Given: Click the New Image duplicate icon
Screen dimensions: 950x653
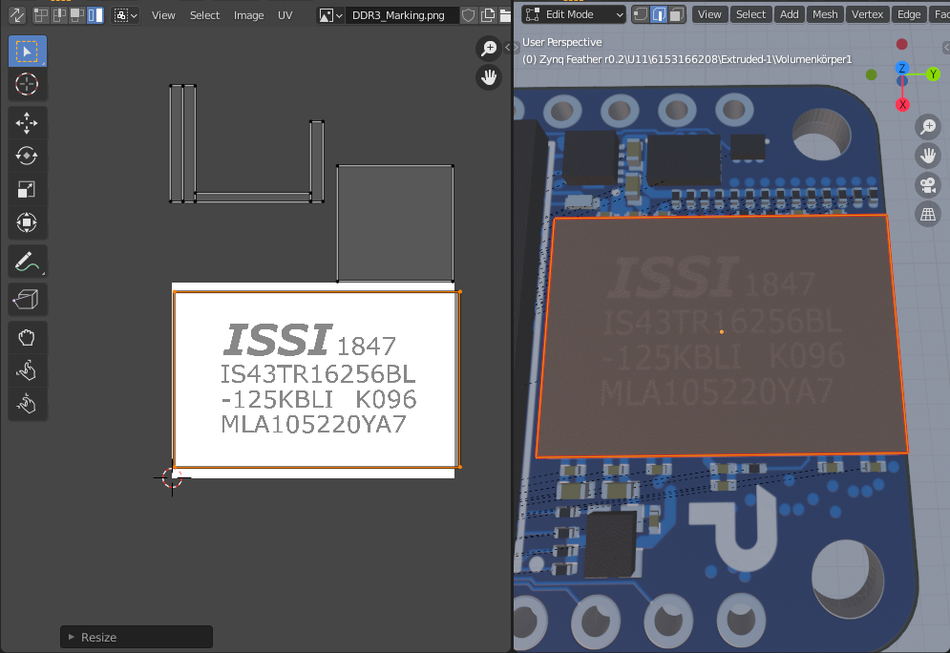Looking at the screenshot, I should click(x=487, y=15).
